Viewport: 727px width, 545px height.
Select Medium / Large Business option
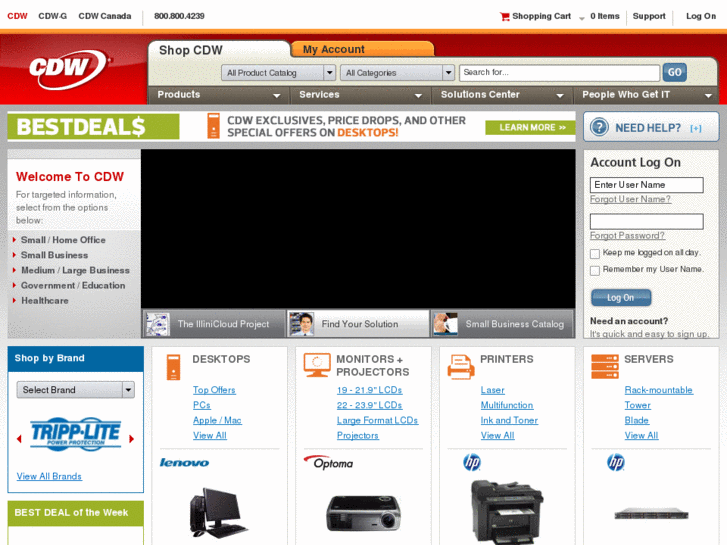coord(75,270)
